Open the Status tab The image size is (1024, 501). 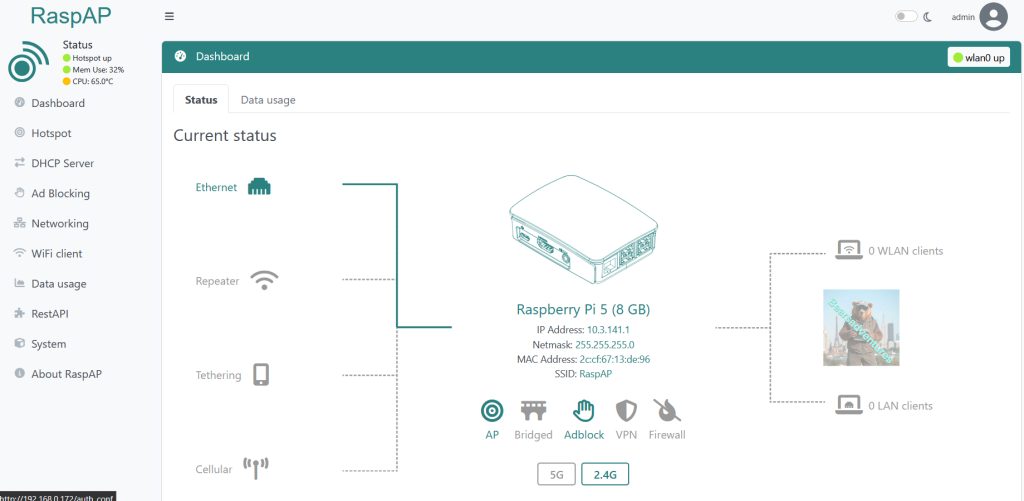[201, 100]
